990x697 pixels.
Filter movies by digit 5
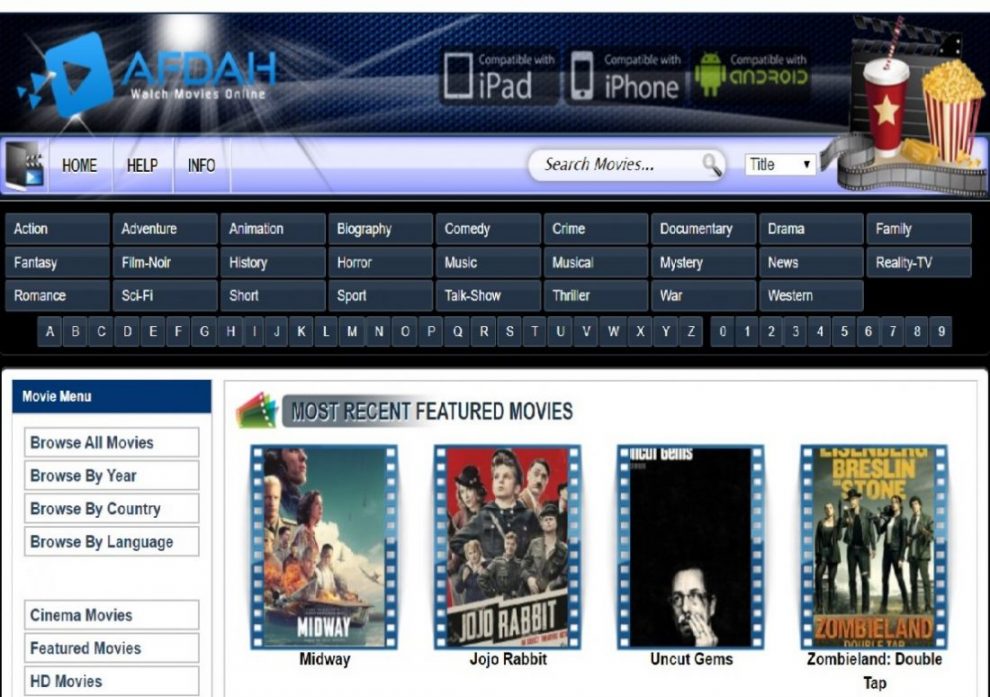pos(844,331)
